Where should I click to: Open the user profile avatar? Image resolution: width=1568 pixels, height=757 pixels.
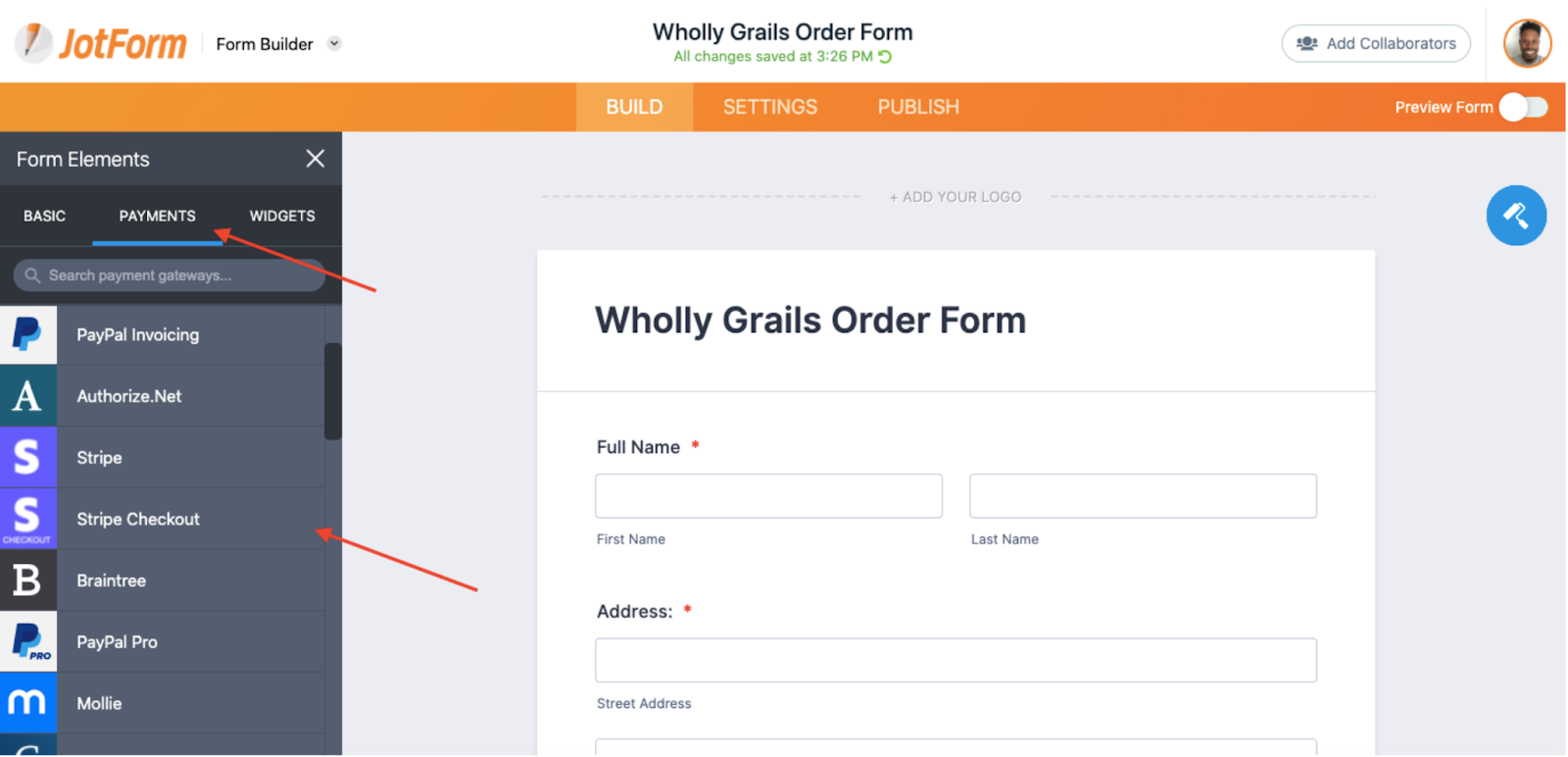tap(1527, 44)
